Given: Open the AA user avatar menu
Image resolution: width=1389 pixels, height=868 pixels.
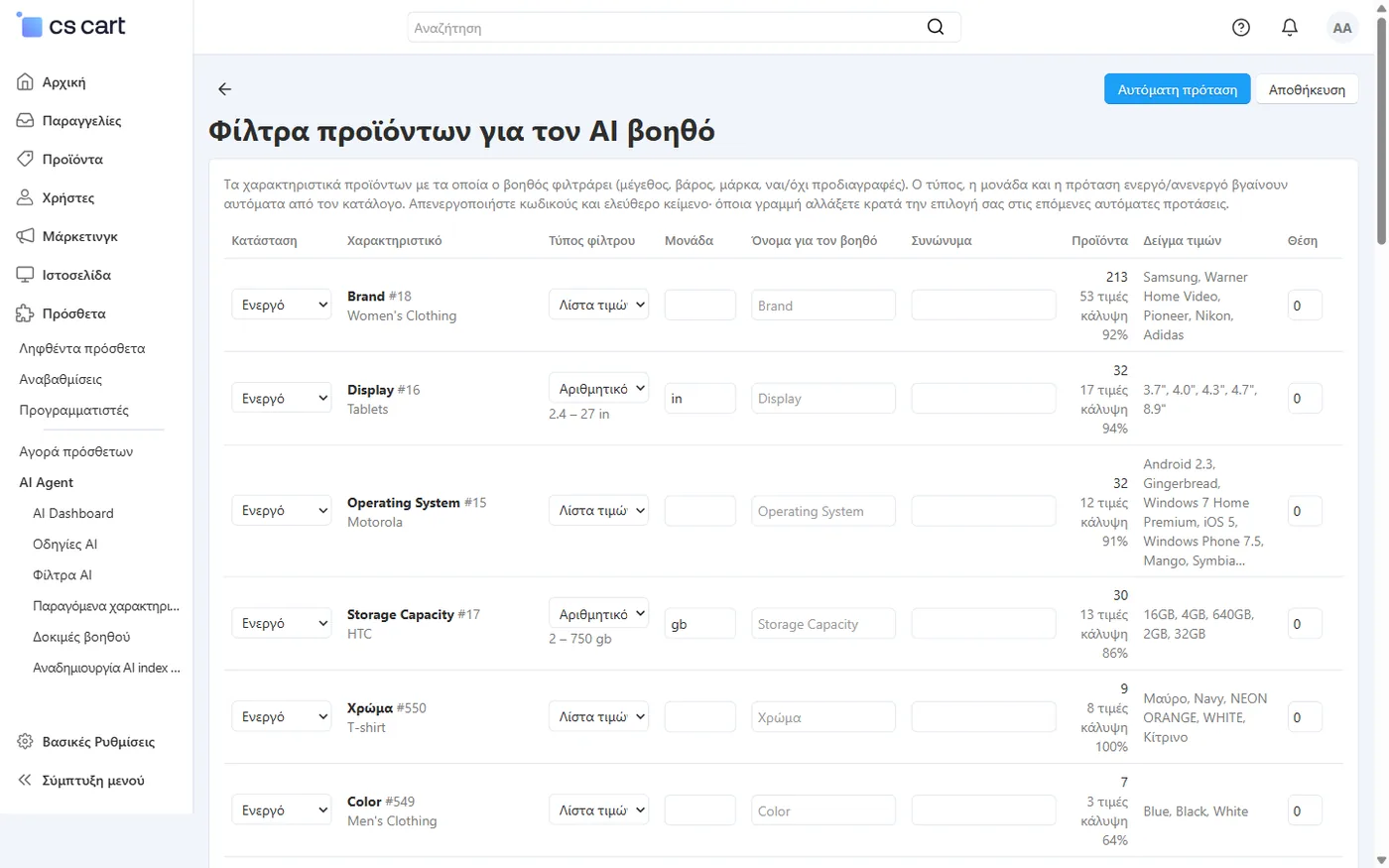Looking at the screenshot, I should click(1342, 28).
